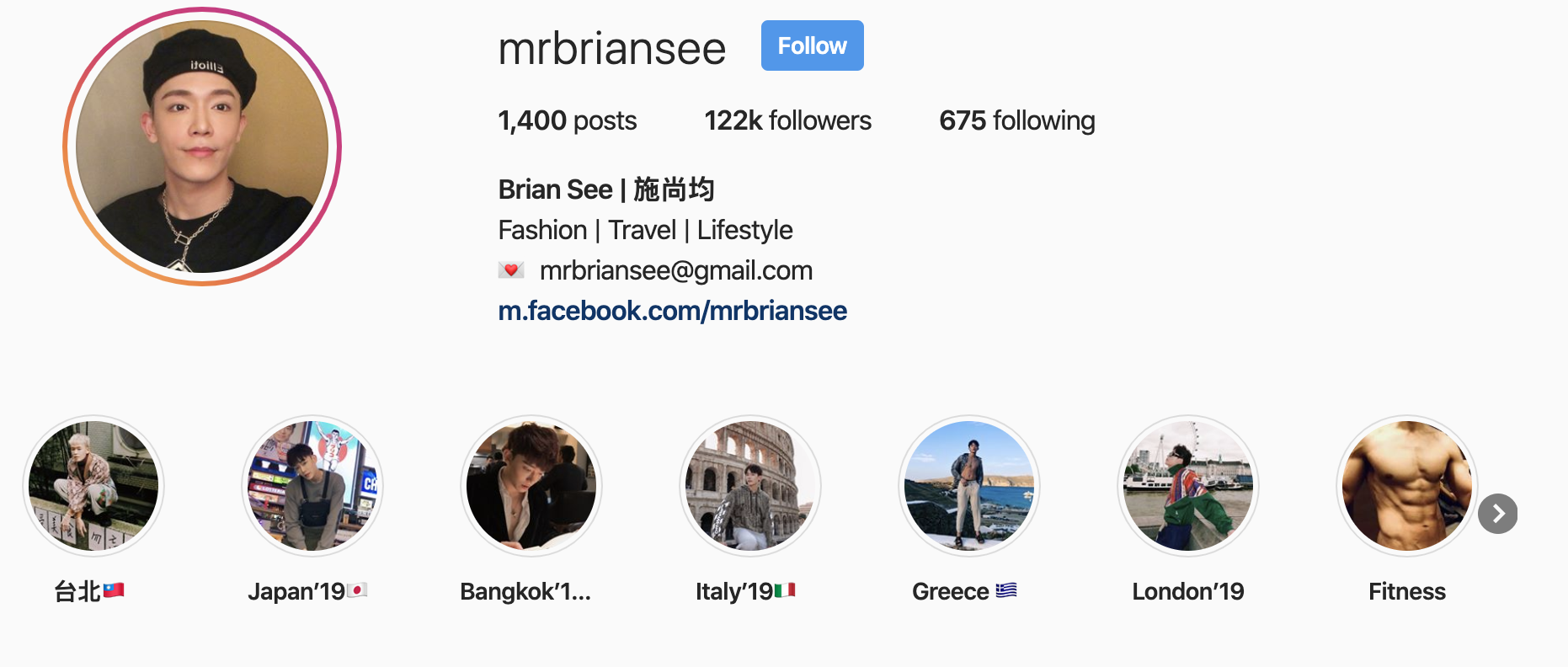Open the m.facebook.com/mrbriansee link
Viewport: 1568px width, 667px height.
(x=673, y=311)
